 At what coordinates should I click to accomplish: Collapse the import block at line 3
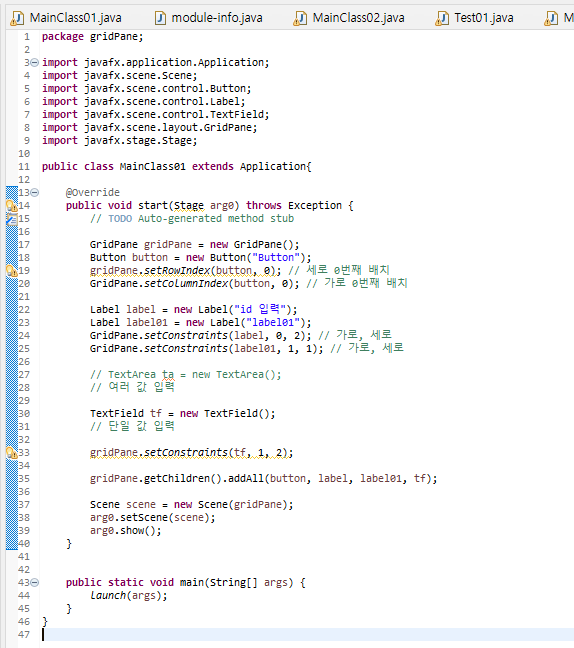pos(35,62)
